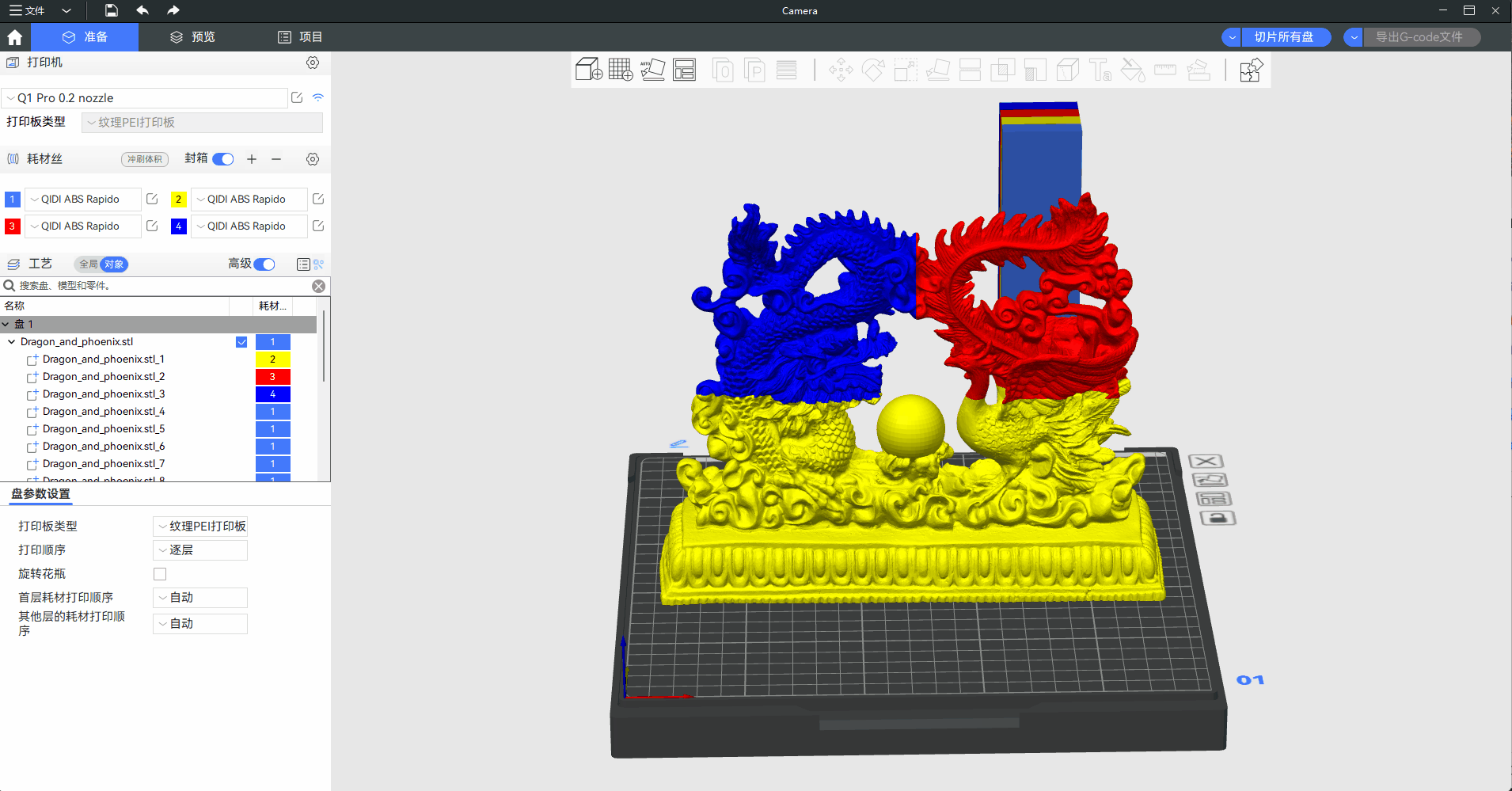Open the 打印顺序 dropdown showing 逐层

200,550
